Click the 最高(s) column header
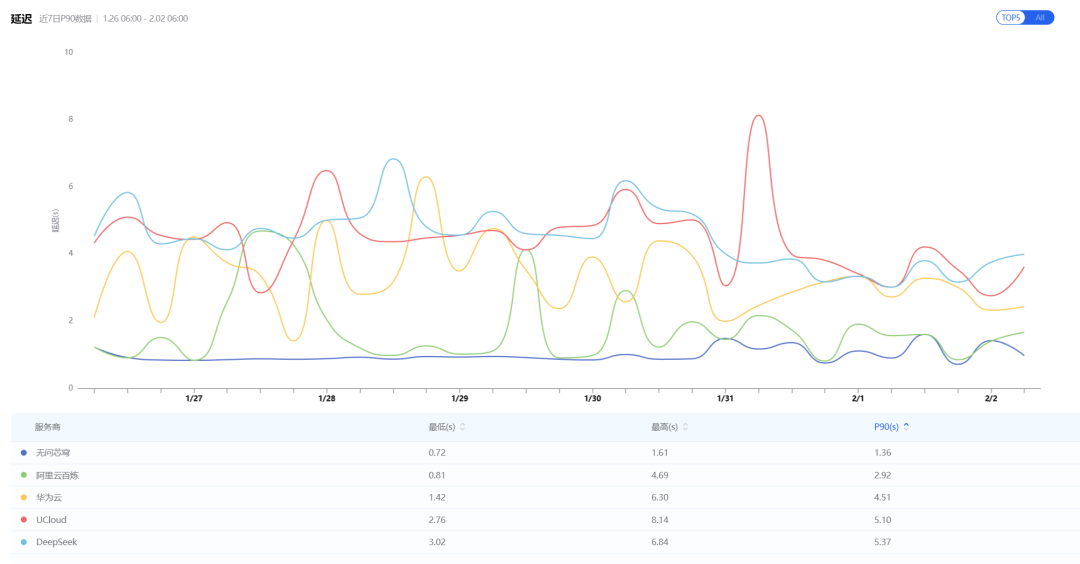This screenshot has height=564, width=1080. (x=664, y=427)
